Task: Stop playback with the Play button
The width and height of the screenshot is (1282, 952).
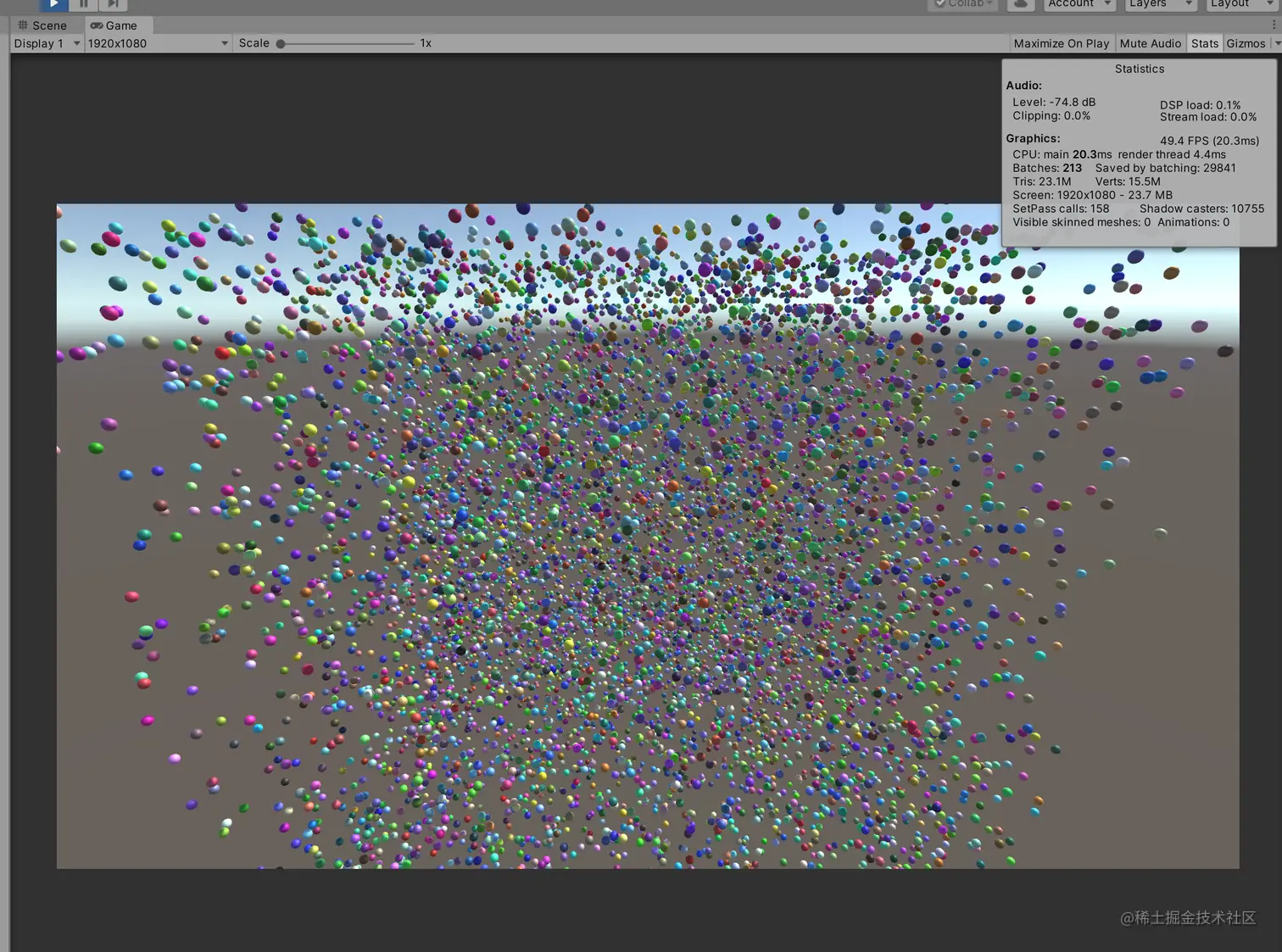Action: coord(53,4)
